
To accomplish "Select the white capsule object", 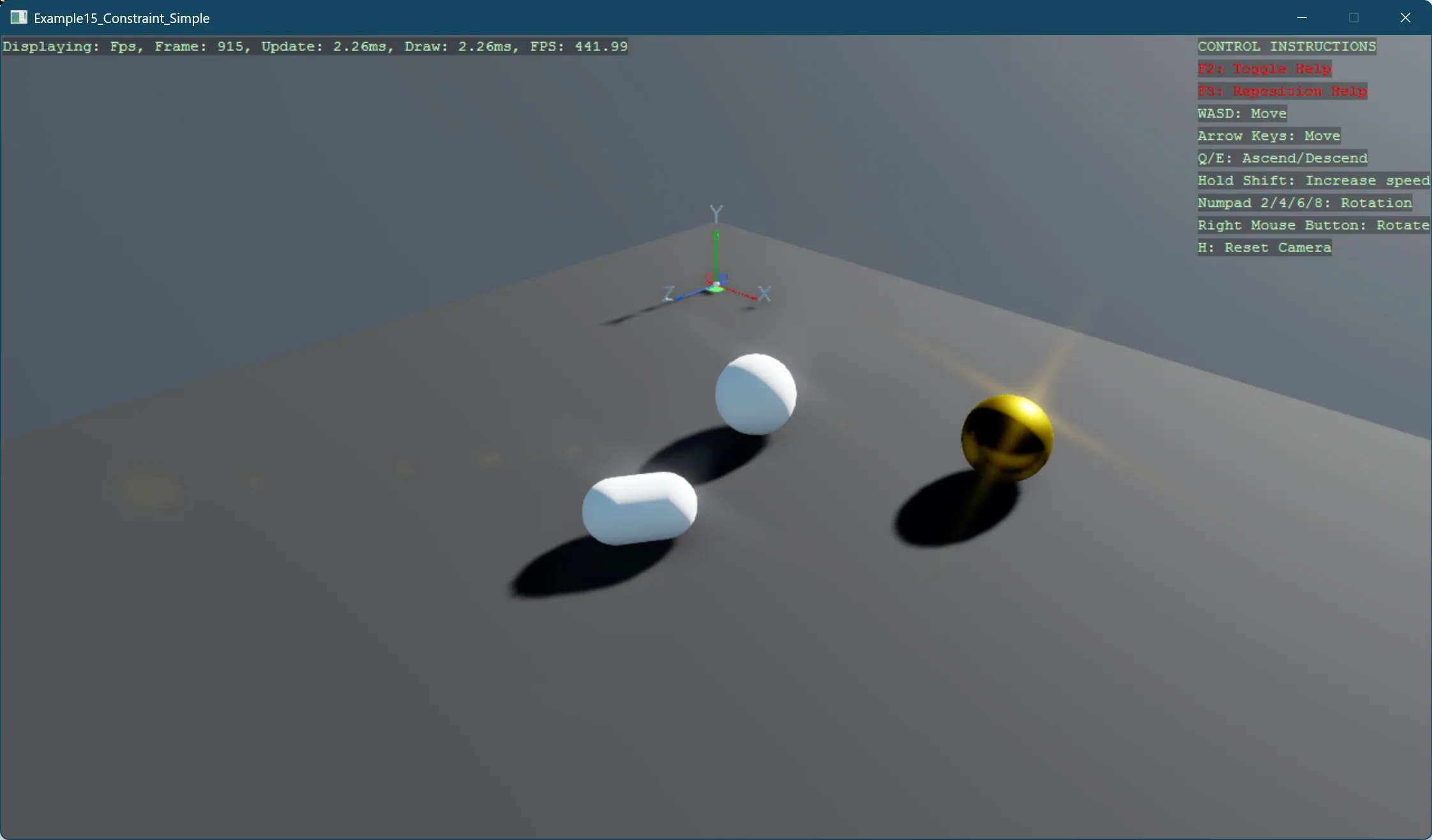I will (x=639, y=508).
